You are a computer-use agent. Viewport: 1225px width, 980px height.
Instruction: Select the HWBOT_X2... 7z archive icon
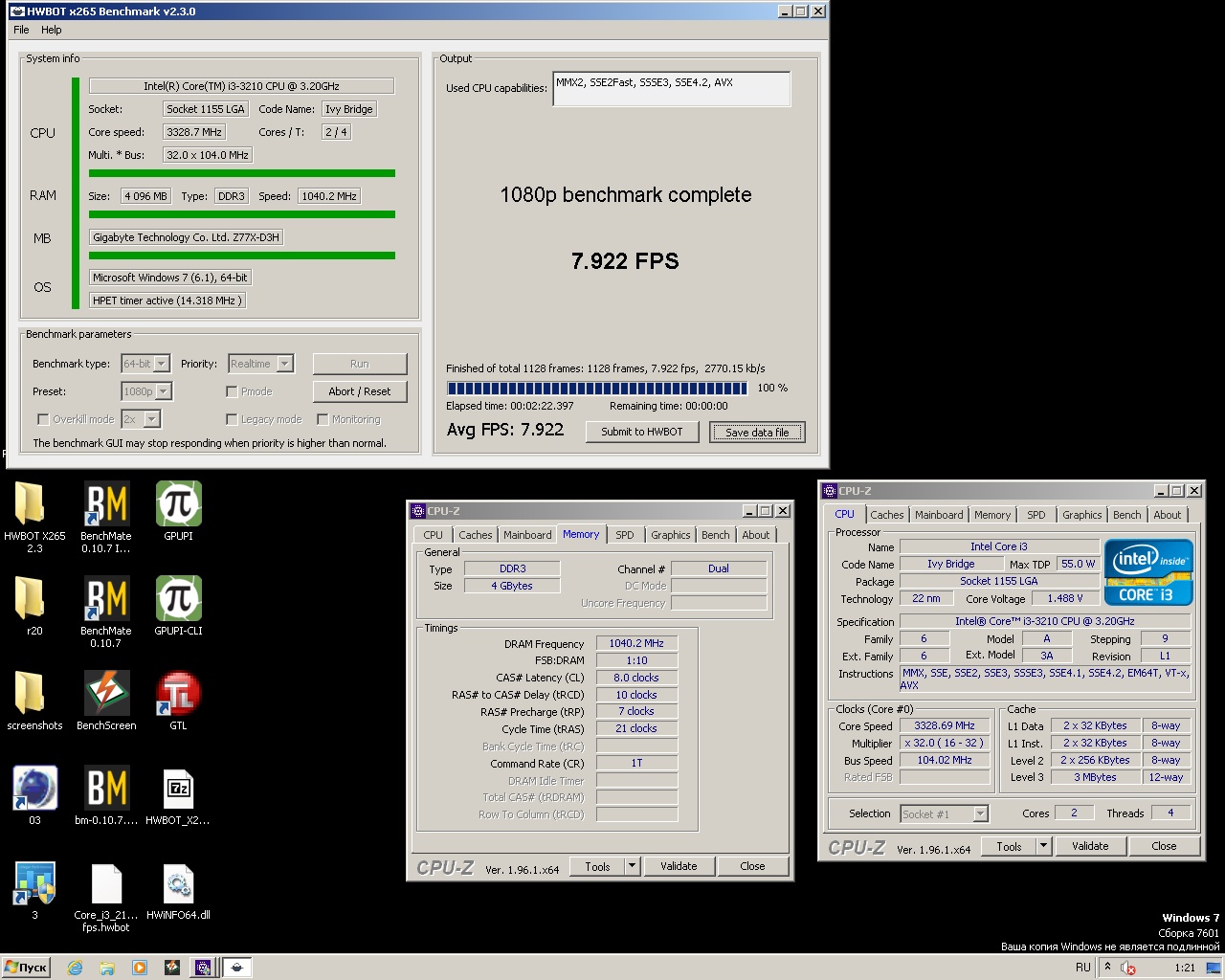[x=178, y=795]
